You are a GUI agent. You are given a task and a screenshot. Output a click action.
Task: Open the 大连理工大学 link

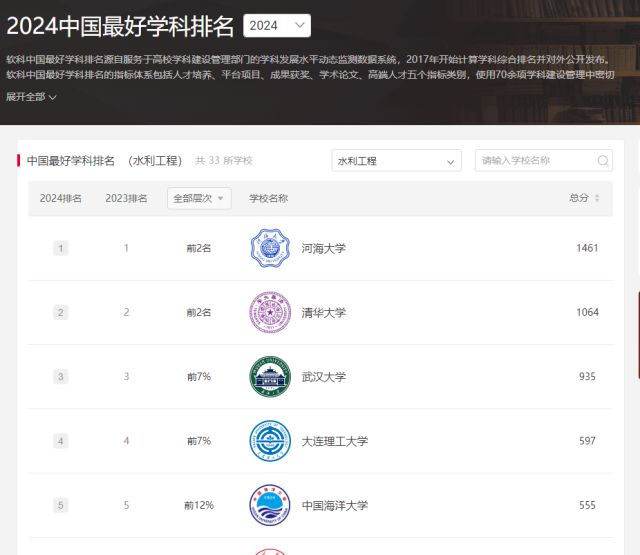coord(335,441)
